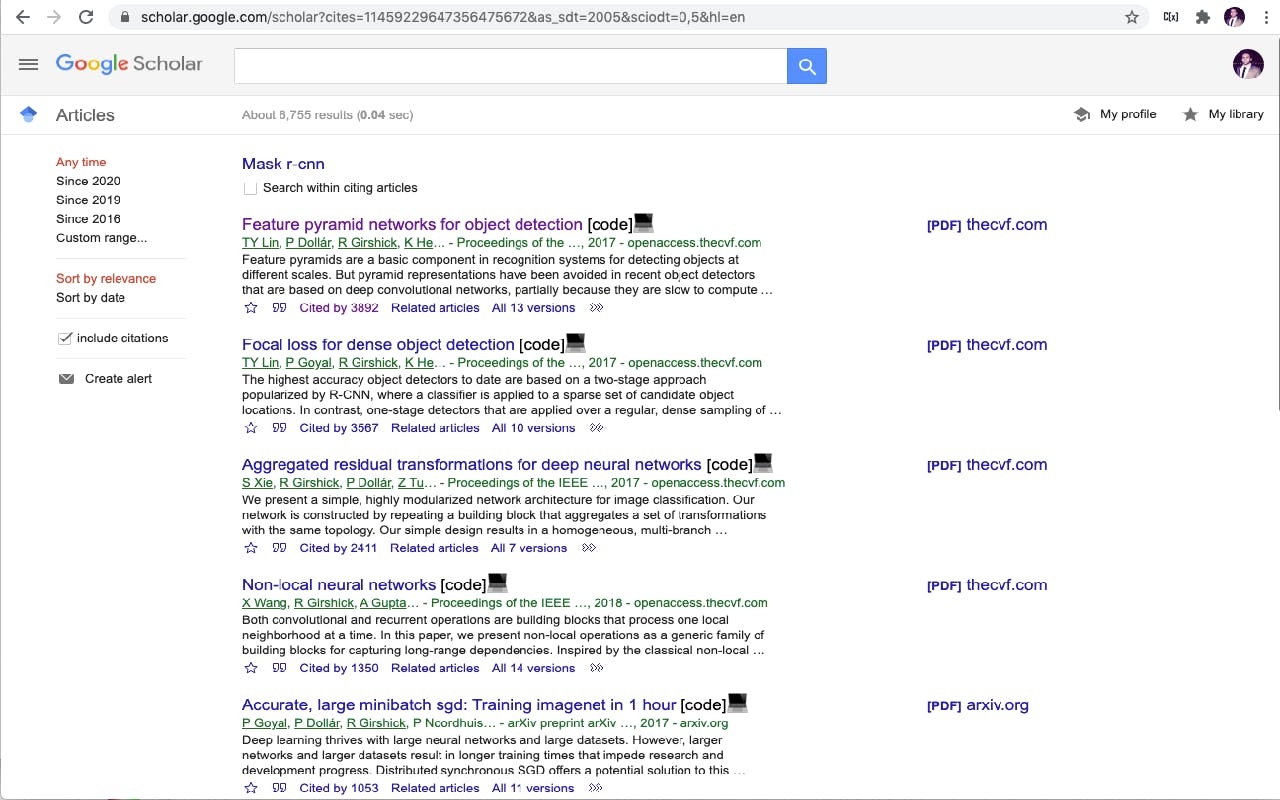Open author link R Girshick under Focal loss
The image size is (1280, 800).
(x=368, y=363)
